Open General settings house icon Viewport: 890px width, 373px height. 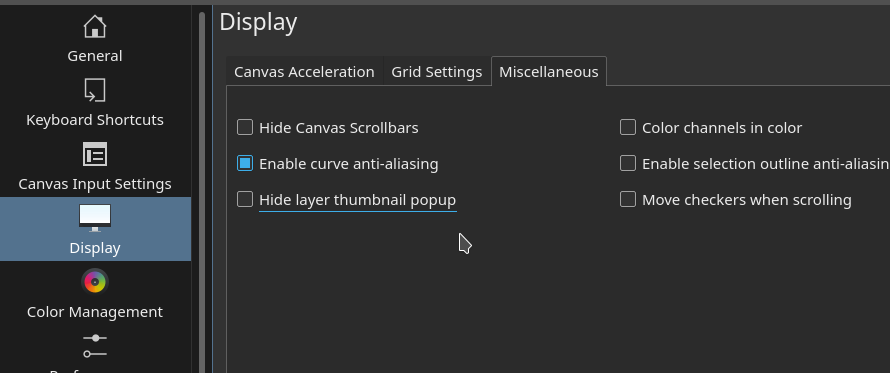95,26
